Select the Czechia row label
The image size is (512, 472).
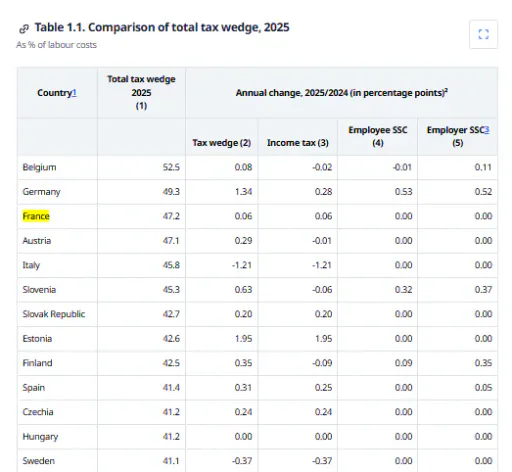(x=38, y=412)
